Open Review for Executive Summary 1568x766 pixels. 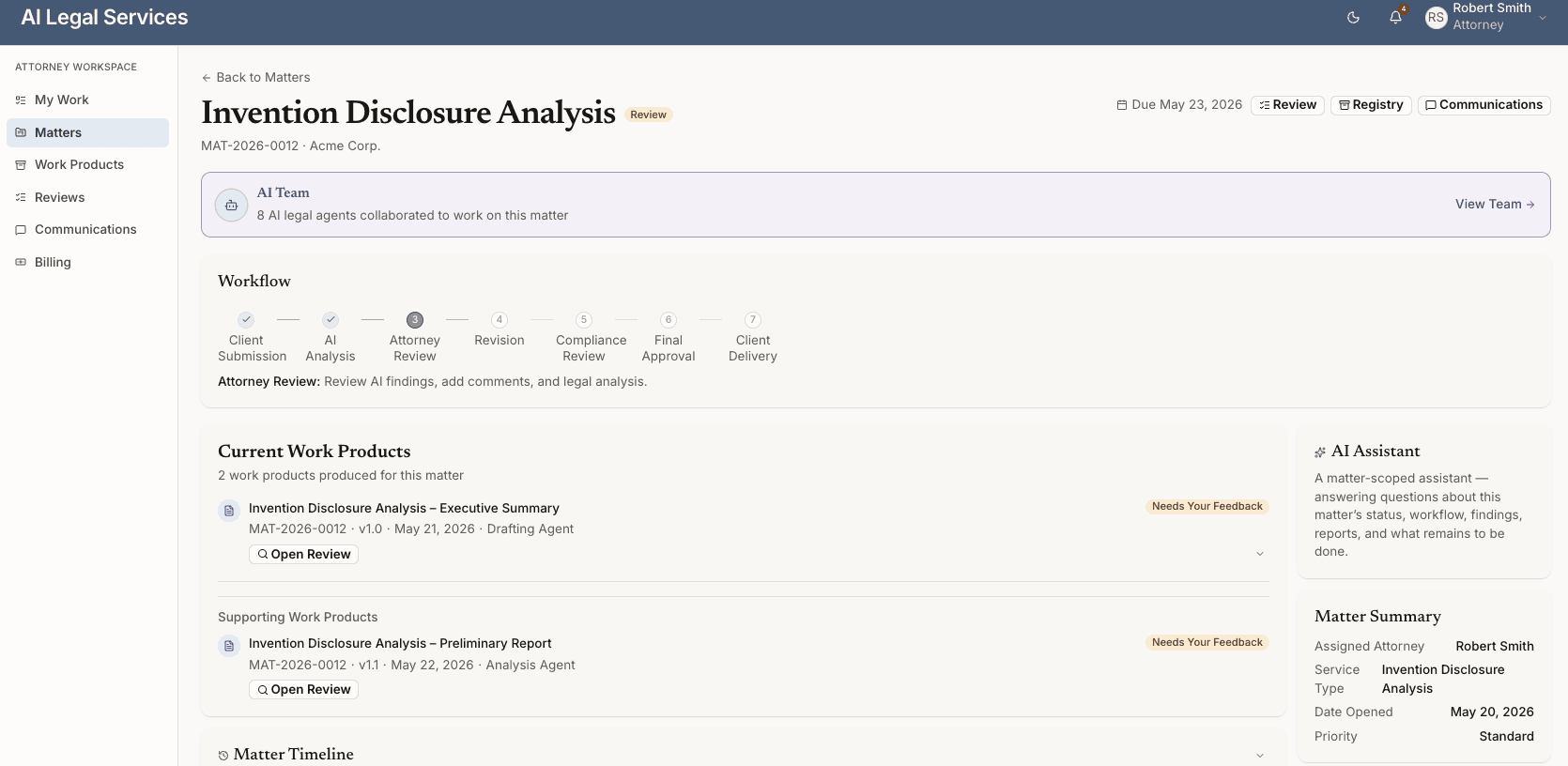point(303,554)
